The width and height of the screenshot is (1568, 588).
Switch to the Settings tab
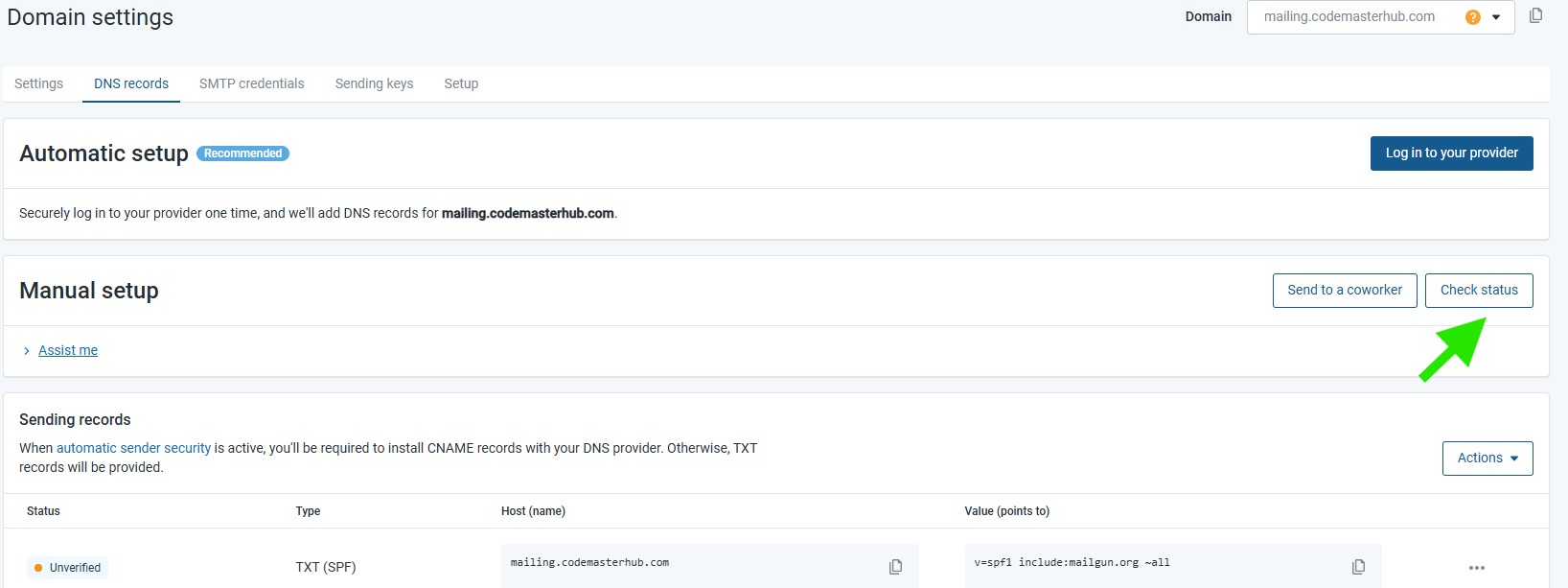pos(38,83)
